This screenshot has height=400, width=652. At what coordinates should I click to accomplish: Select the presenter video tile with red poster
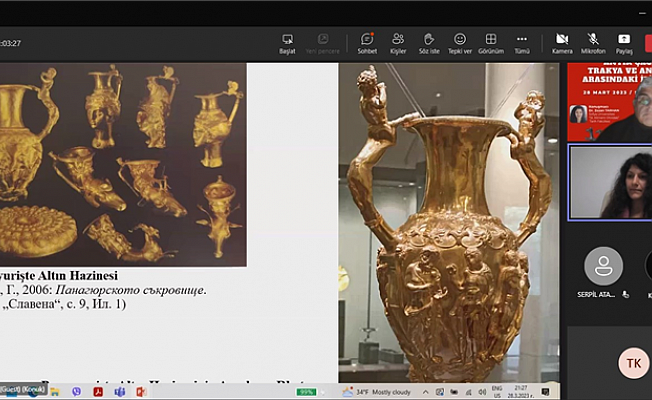click(x=610, y=102)
